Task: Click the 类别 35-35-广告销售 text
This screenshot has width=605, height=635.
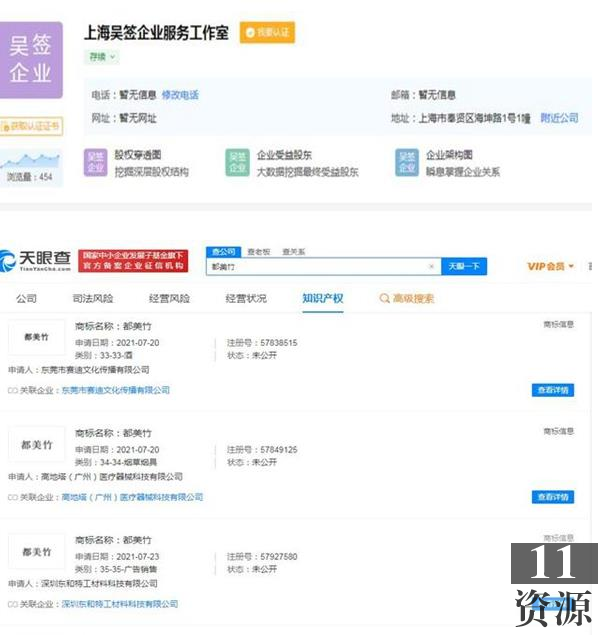Action: pos(116,569)
